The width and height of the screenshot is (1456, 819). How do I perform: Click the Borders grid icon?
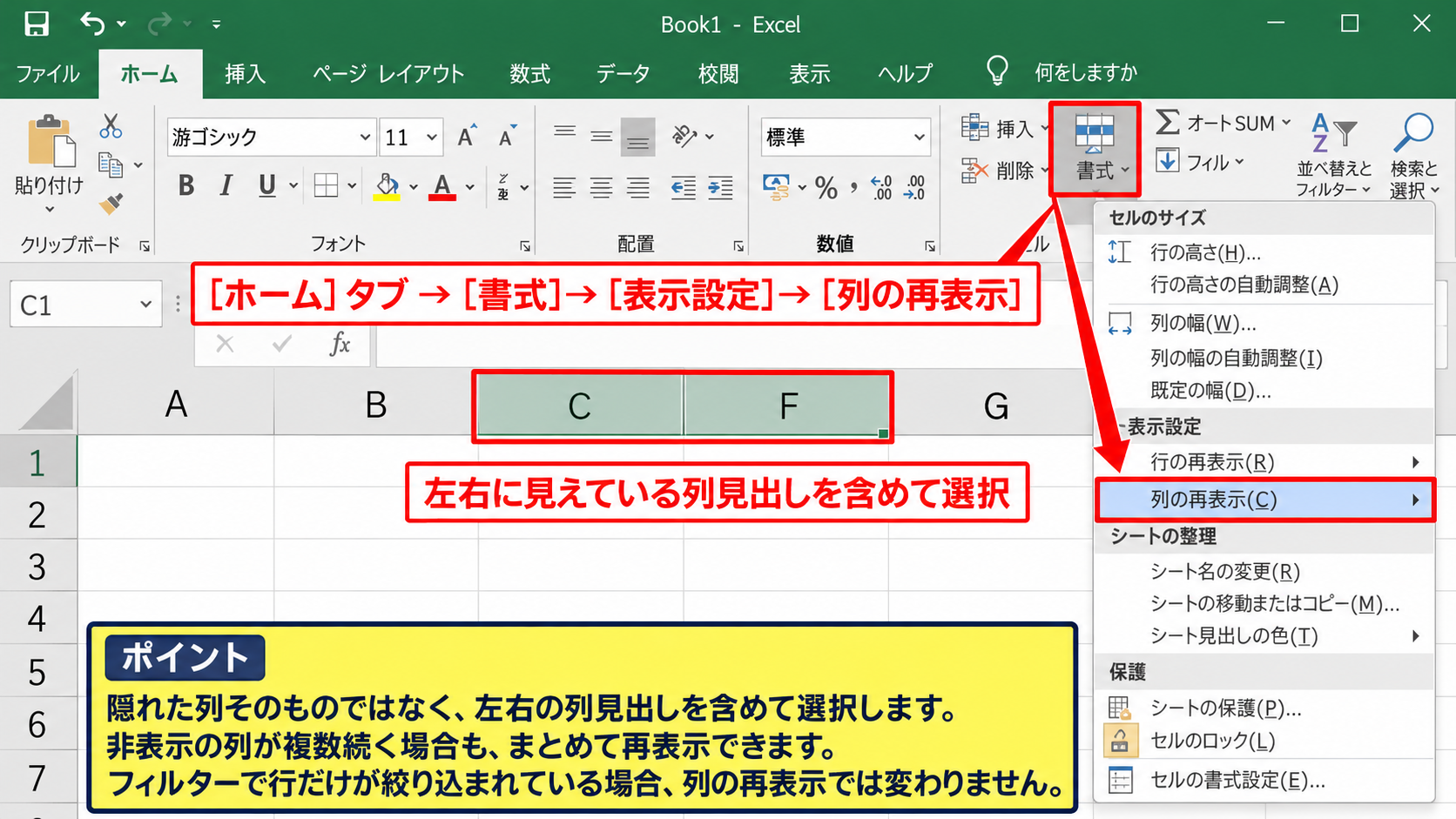coord(326,185)
